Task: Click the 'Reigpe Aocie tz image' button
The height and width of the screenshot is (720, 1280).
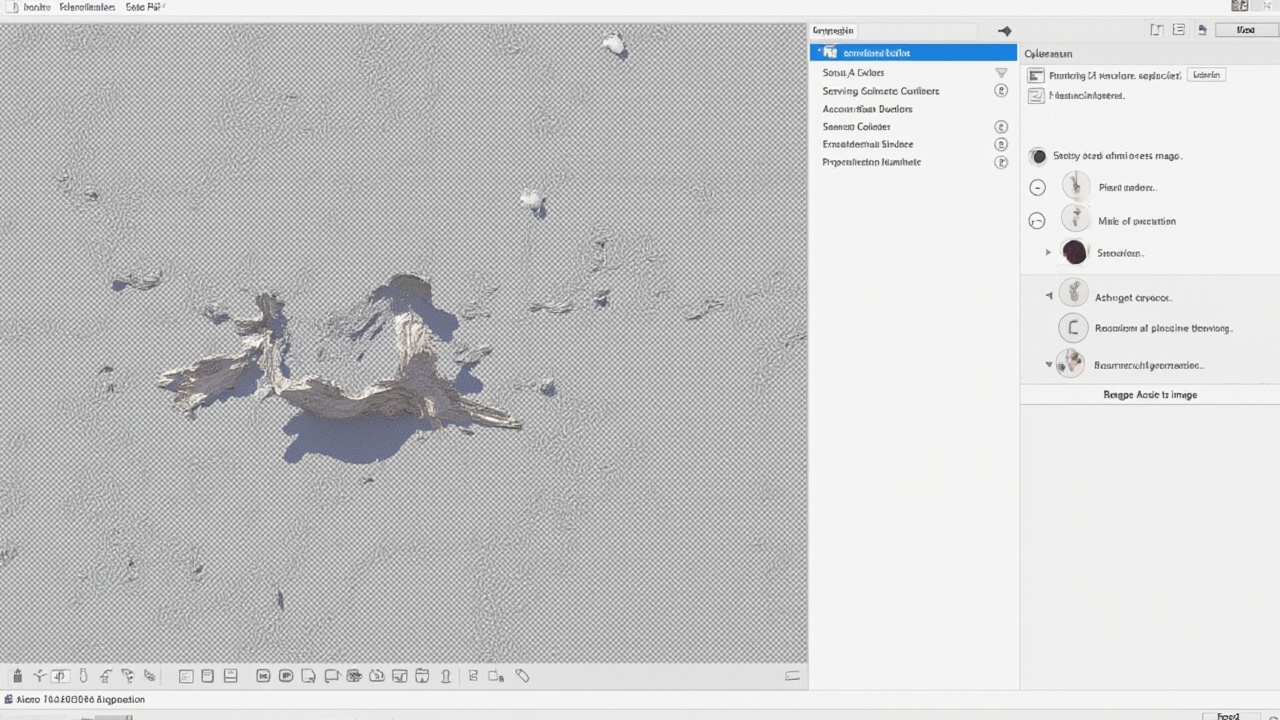Action: (x=1150, y=395)
